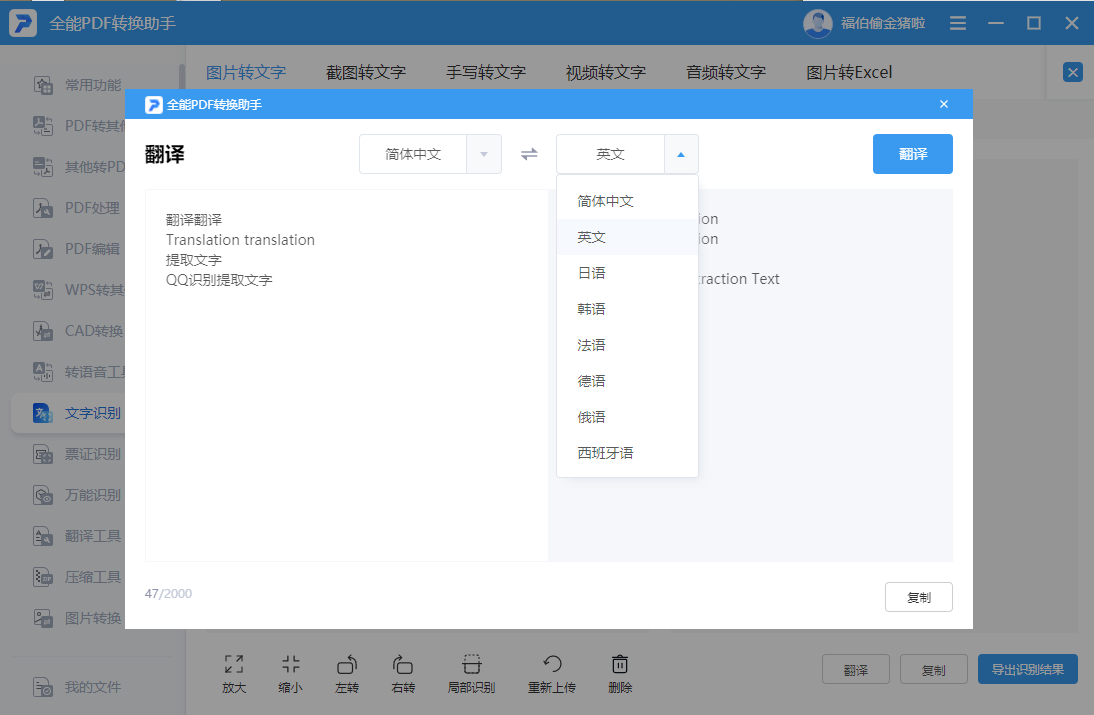Select 简体中文 in the language list
The image size is (1094, 715).
(x=627, y=202)
